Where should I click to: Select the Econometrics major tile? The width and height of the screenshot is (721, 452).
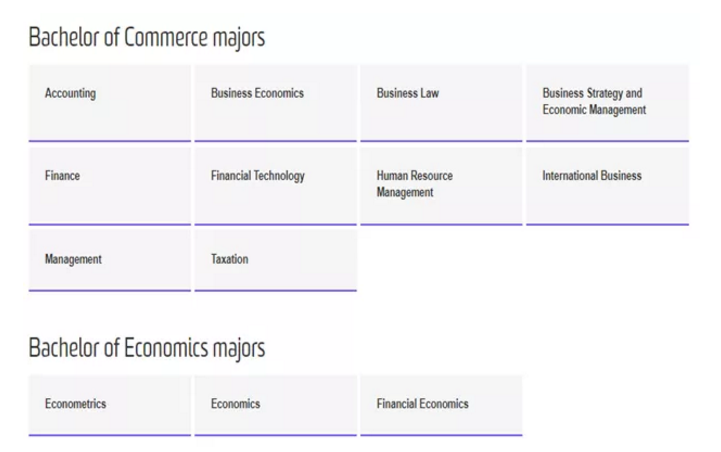pos(109,404)
